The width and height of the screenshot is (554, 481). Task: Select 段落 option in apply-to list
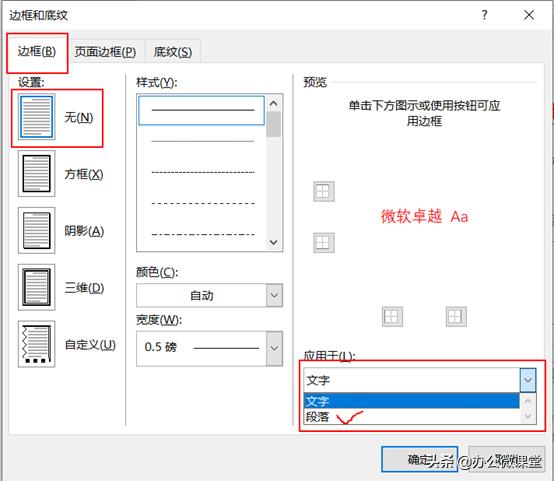coord(411,416)
